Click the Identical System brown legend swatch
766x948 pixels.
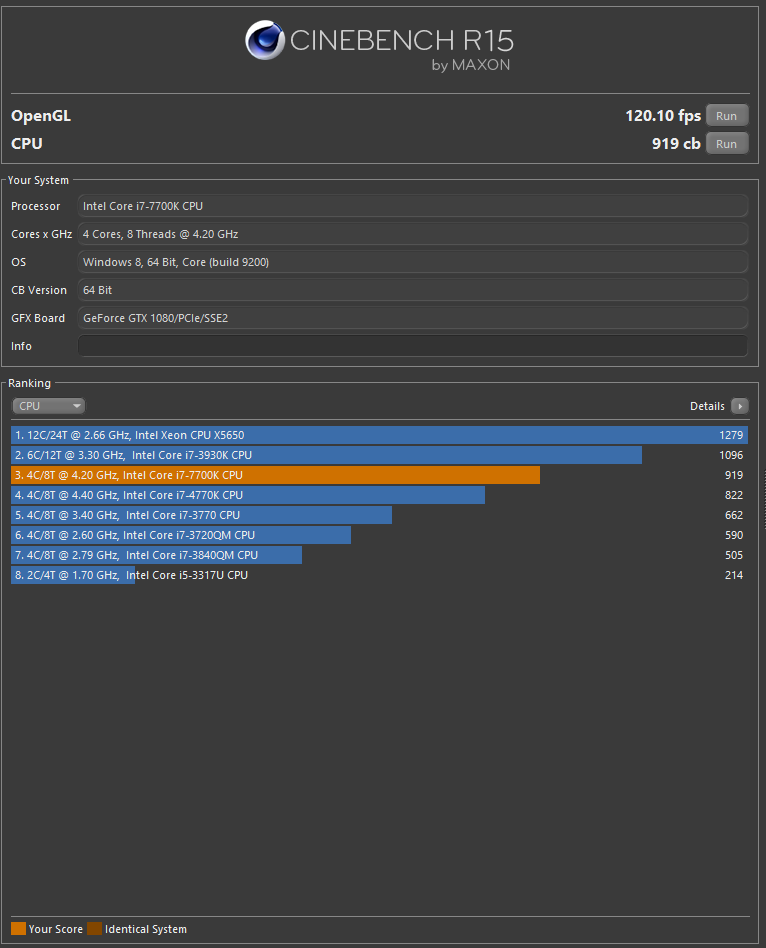pyautogui.click(x=94, y=928)
